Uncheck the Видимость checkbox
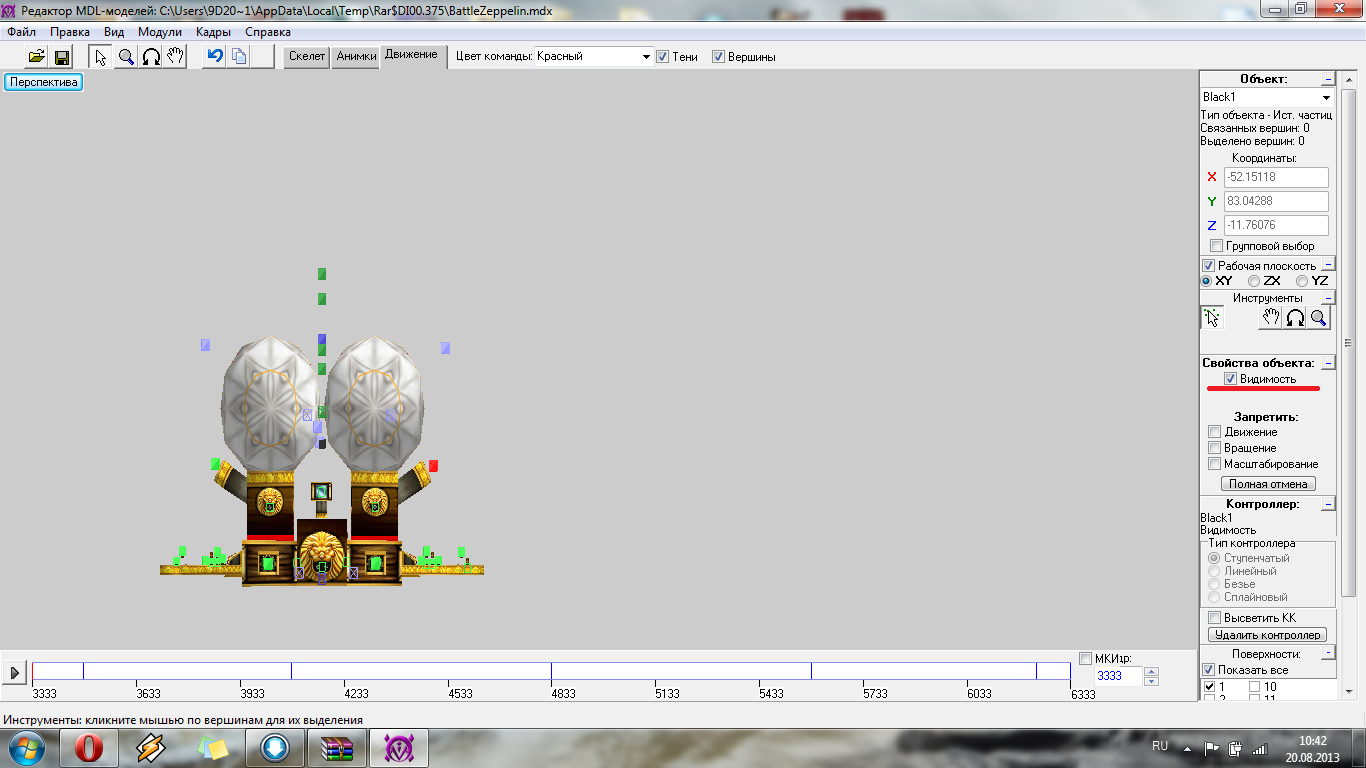The image size is (1366, 768). [1231, 379]
